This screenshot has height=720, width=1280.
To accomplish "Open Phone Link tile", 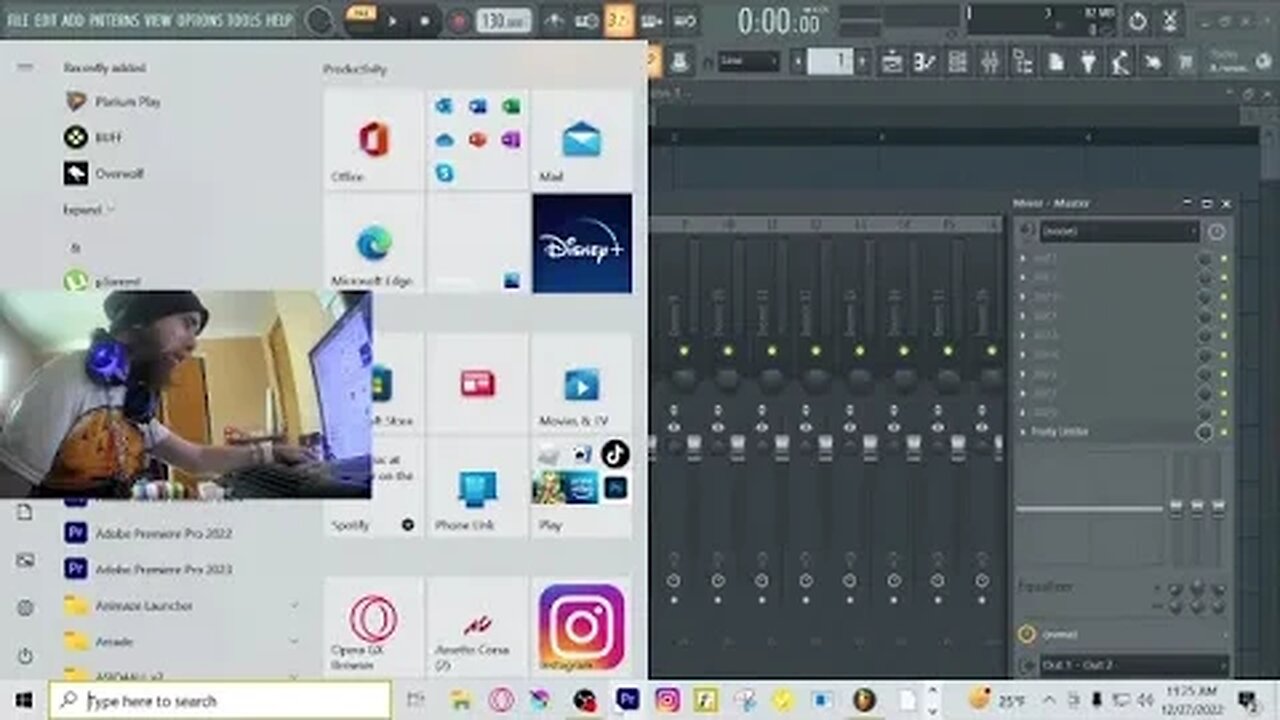I will 477,487.
